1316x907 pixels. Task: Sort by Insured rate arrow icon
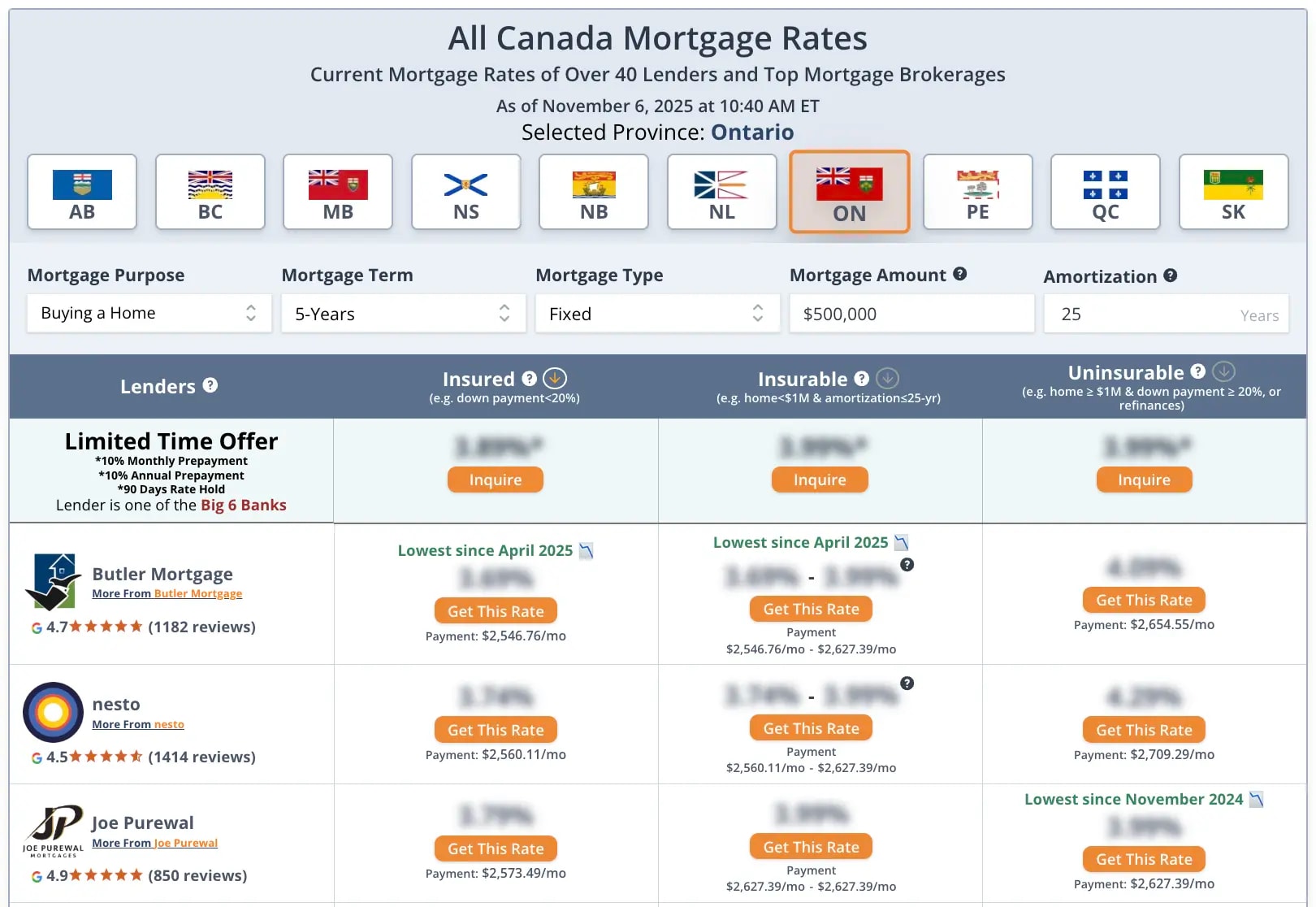[555, 378]
